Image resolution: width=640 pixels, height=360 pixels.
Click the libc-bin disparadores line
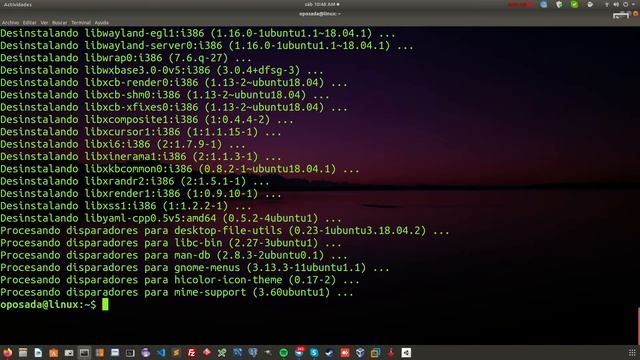tap(171, 243)
